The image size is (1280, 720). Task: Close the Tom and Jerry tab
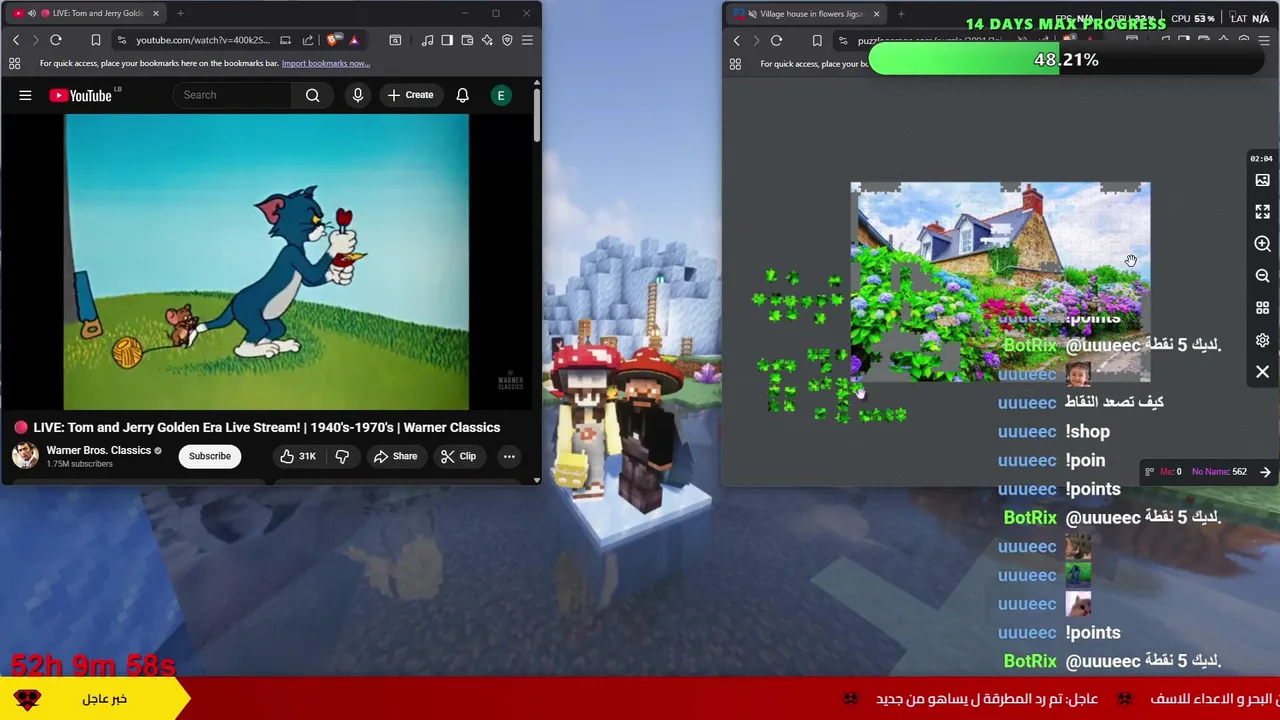(x=156, y=13)
